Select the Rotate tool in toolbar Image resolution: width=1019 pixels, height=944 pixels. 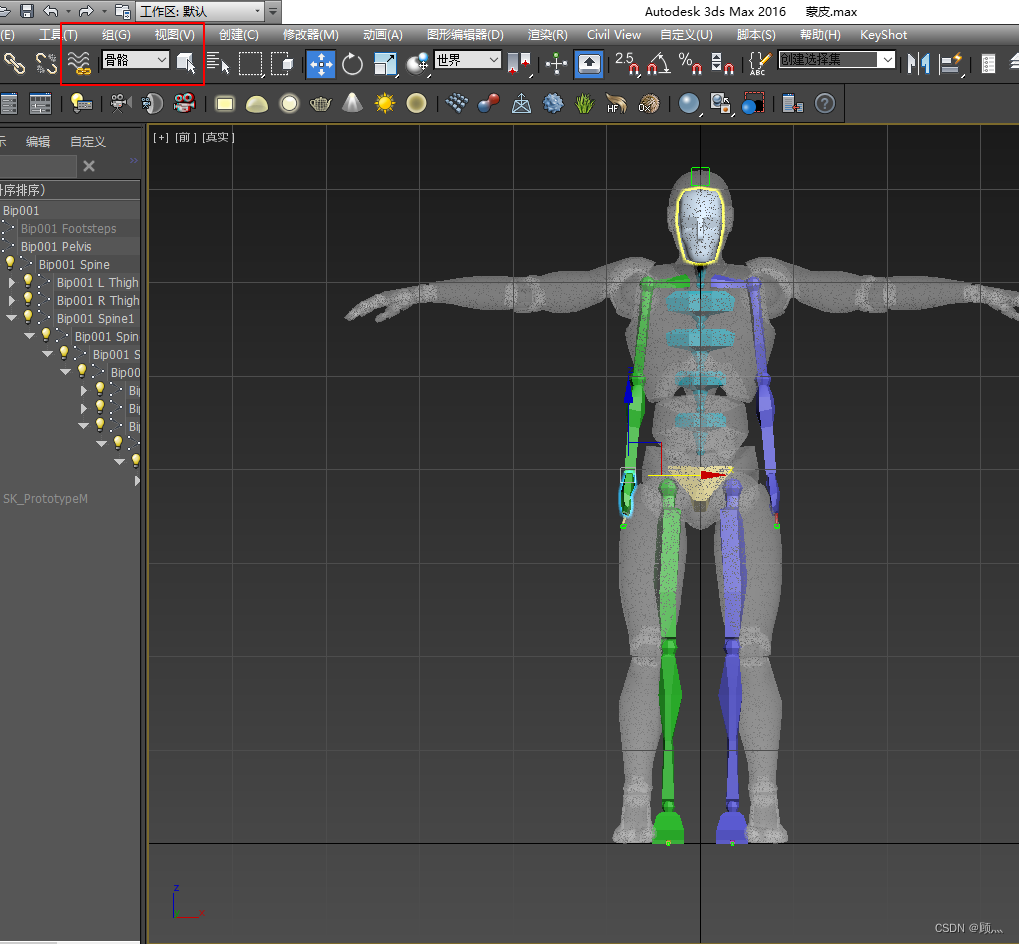353,64
